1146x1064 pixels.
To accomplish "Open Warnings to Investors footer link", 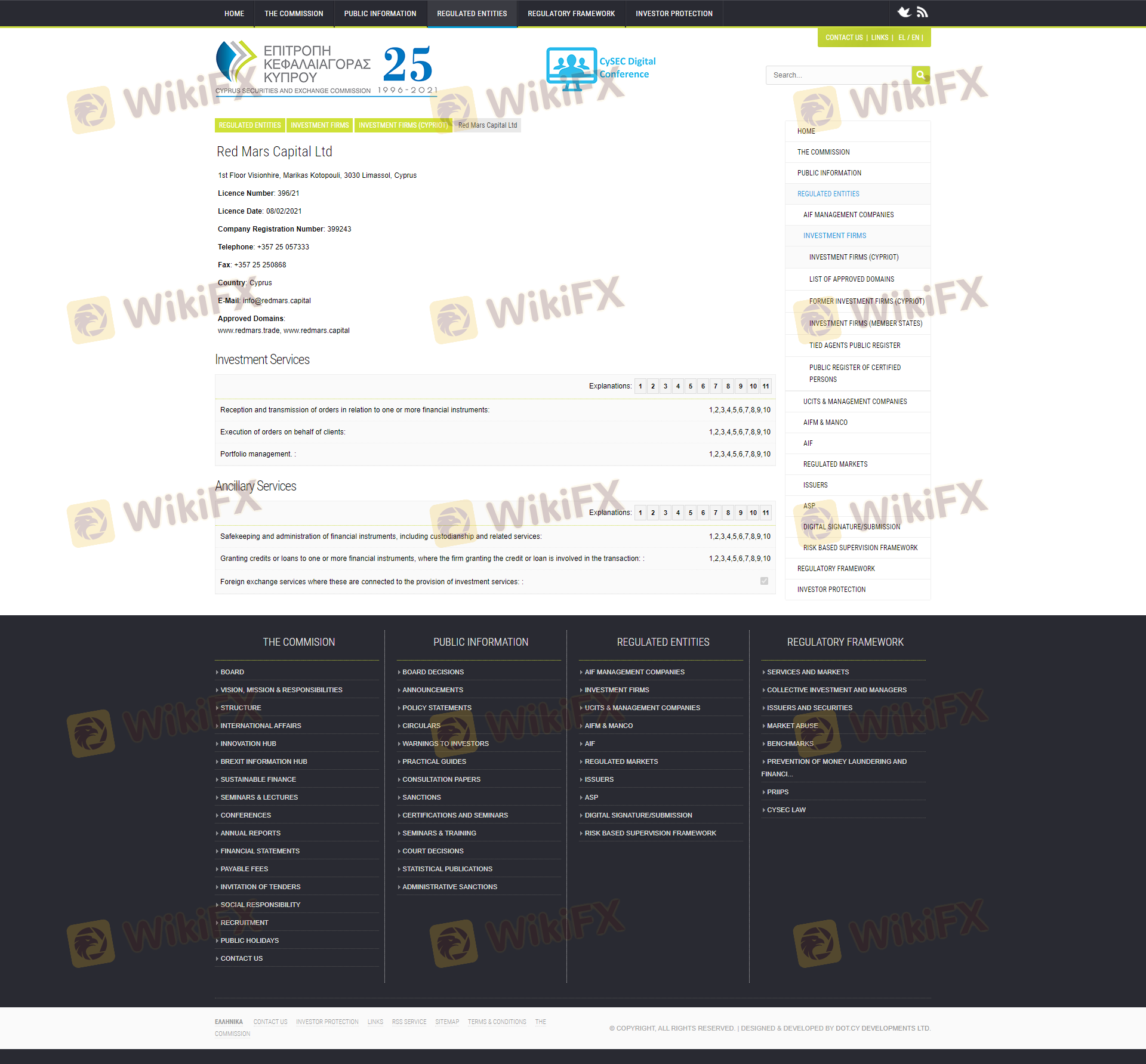I will [x=445, y=744].
